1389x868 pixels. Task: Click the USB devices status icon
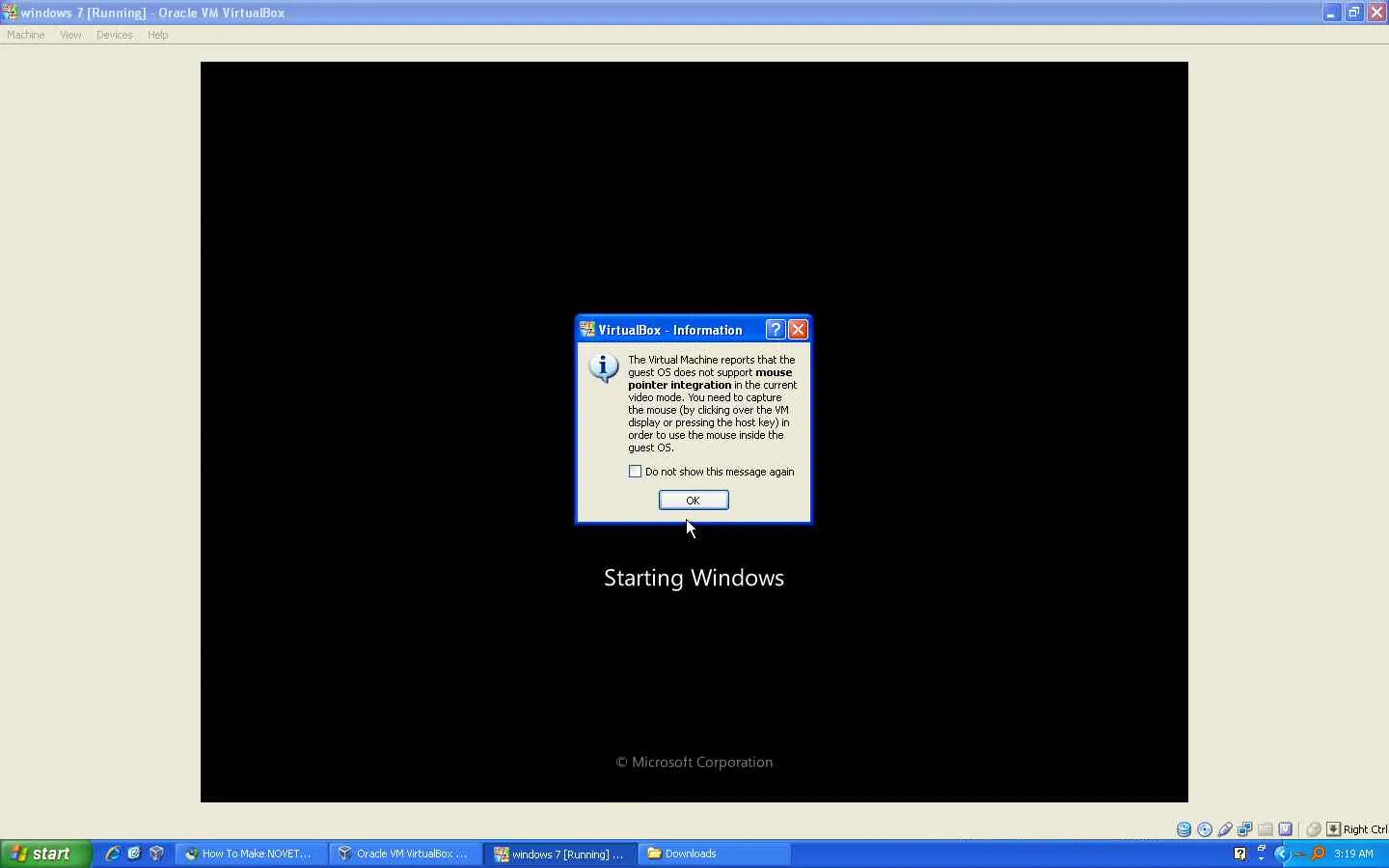pyautogui.click(x=1225, y=829)
